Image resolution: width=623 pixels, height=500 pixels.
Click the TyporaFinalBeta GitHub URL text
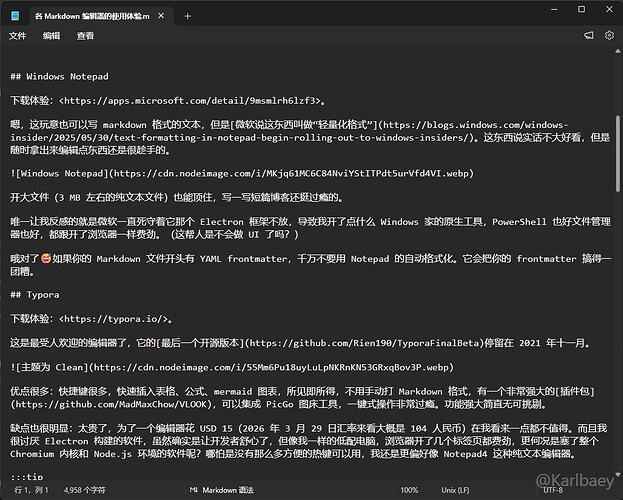[364, 343]
